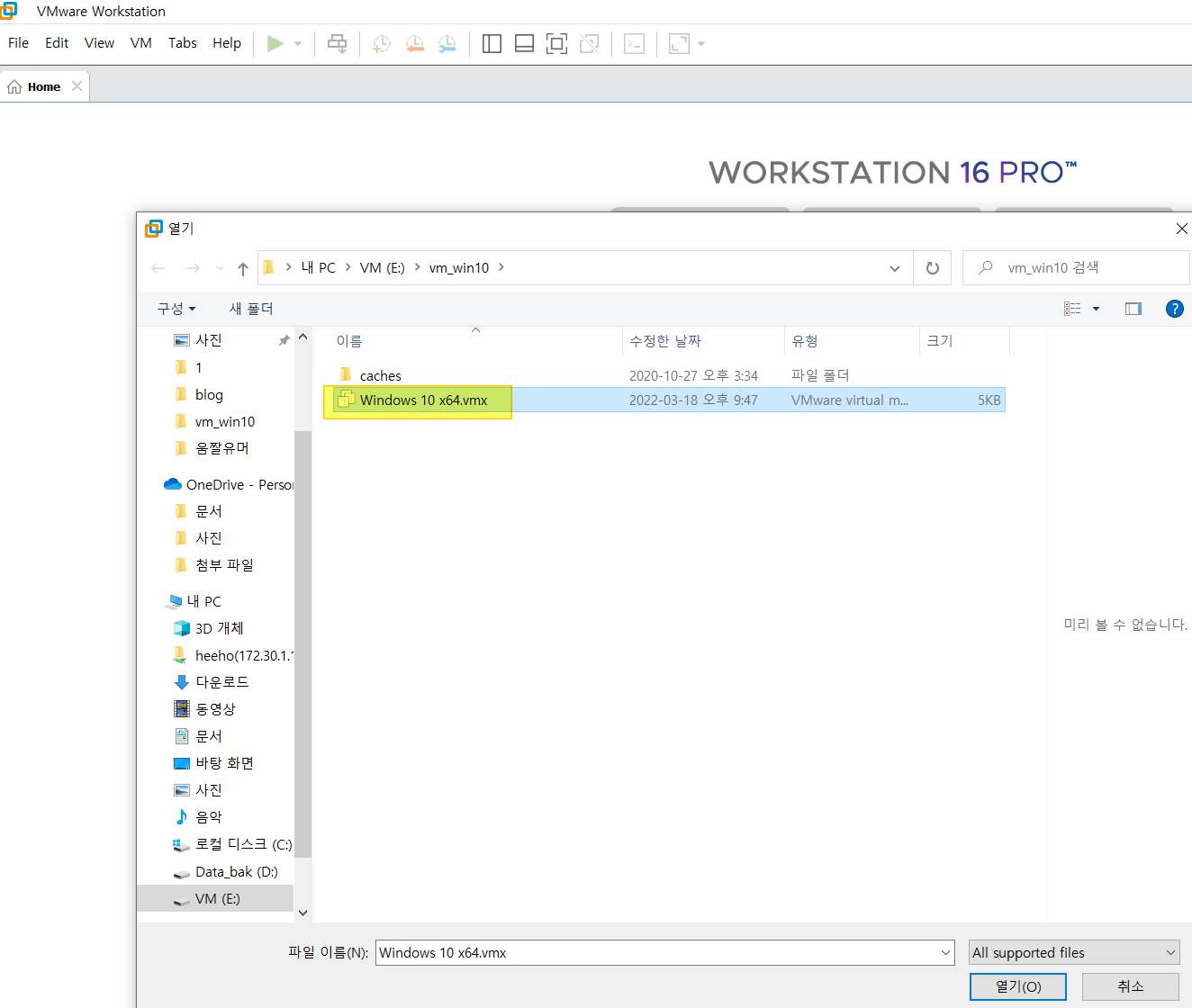Select the caches folder

tap(380, 375)
